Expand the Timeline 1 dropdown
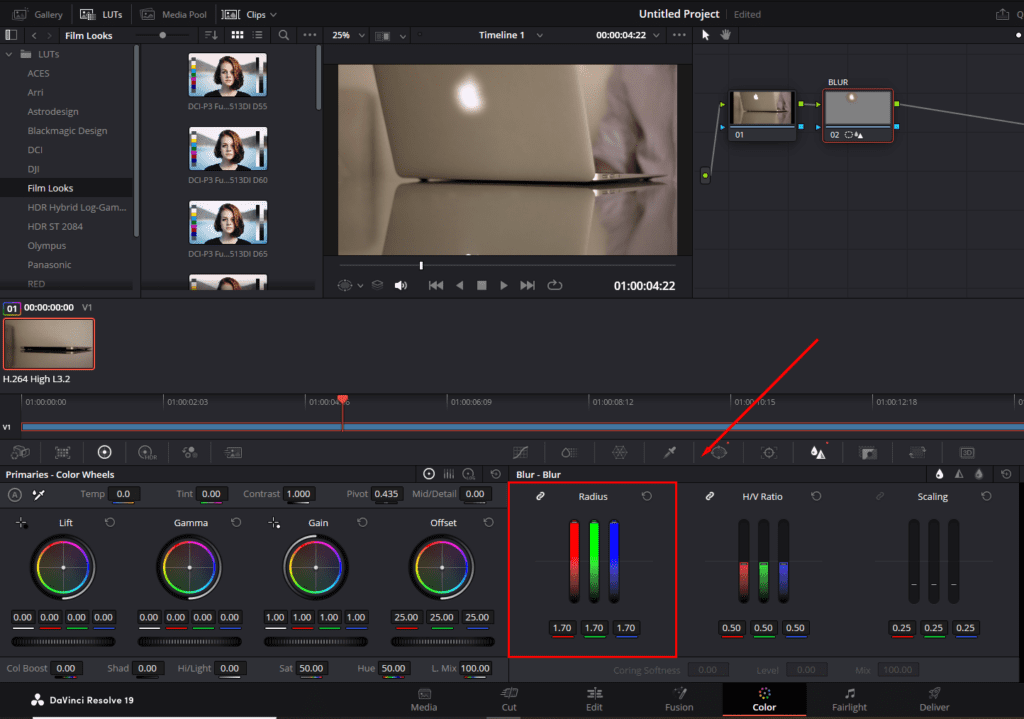1024x719 pixels. point(540,35)
